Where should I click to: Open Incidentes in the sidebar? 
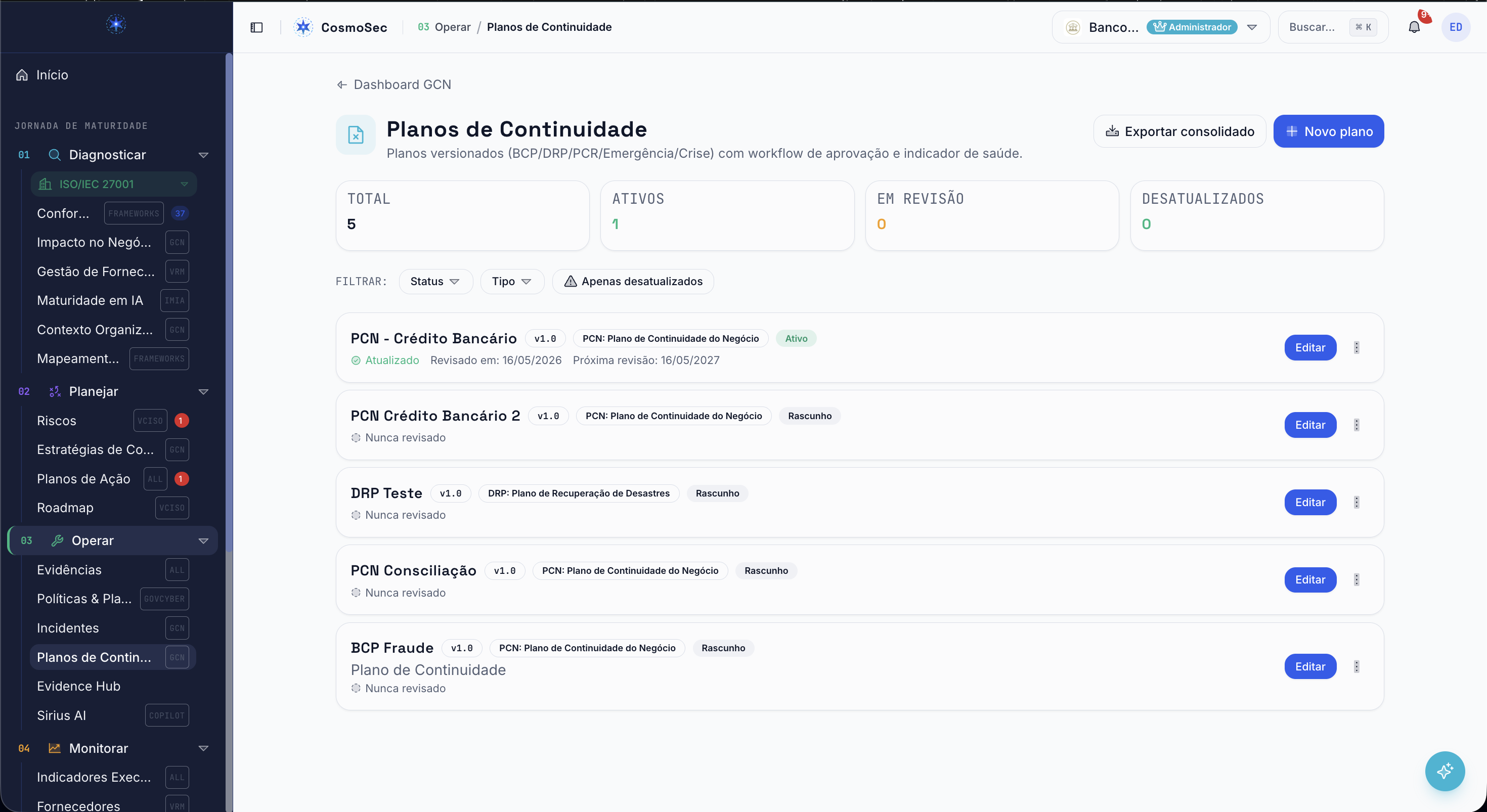pyautogui.click(x=113, y=628)
